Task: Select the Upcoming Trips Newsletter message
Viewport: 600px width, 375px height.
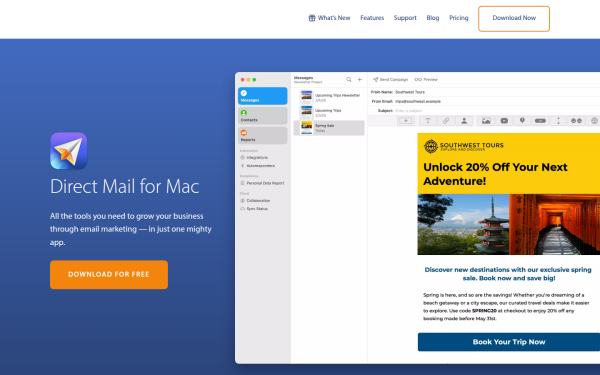Action: 329,98
